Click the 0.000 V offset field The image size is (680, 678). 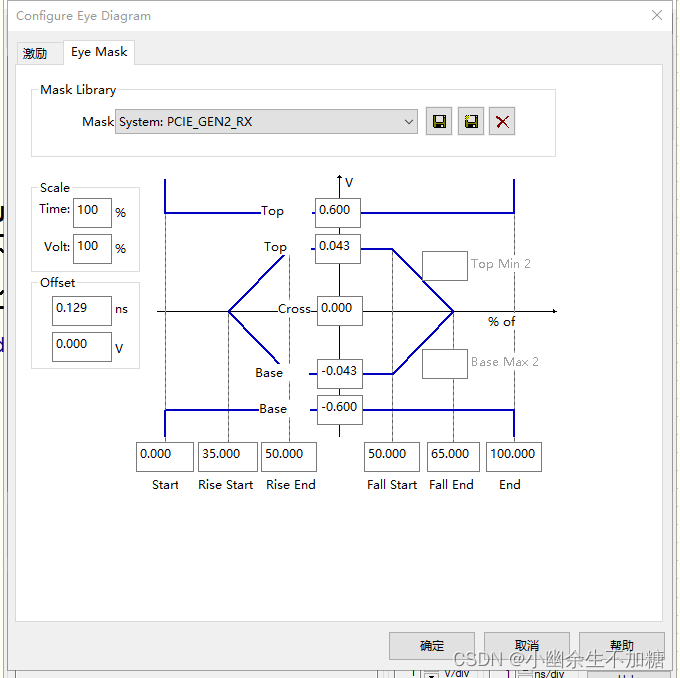[x=82, y=347]
